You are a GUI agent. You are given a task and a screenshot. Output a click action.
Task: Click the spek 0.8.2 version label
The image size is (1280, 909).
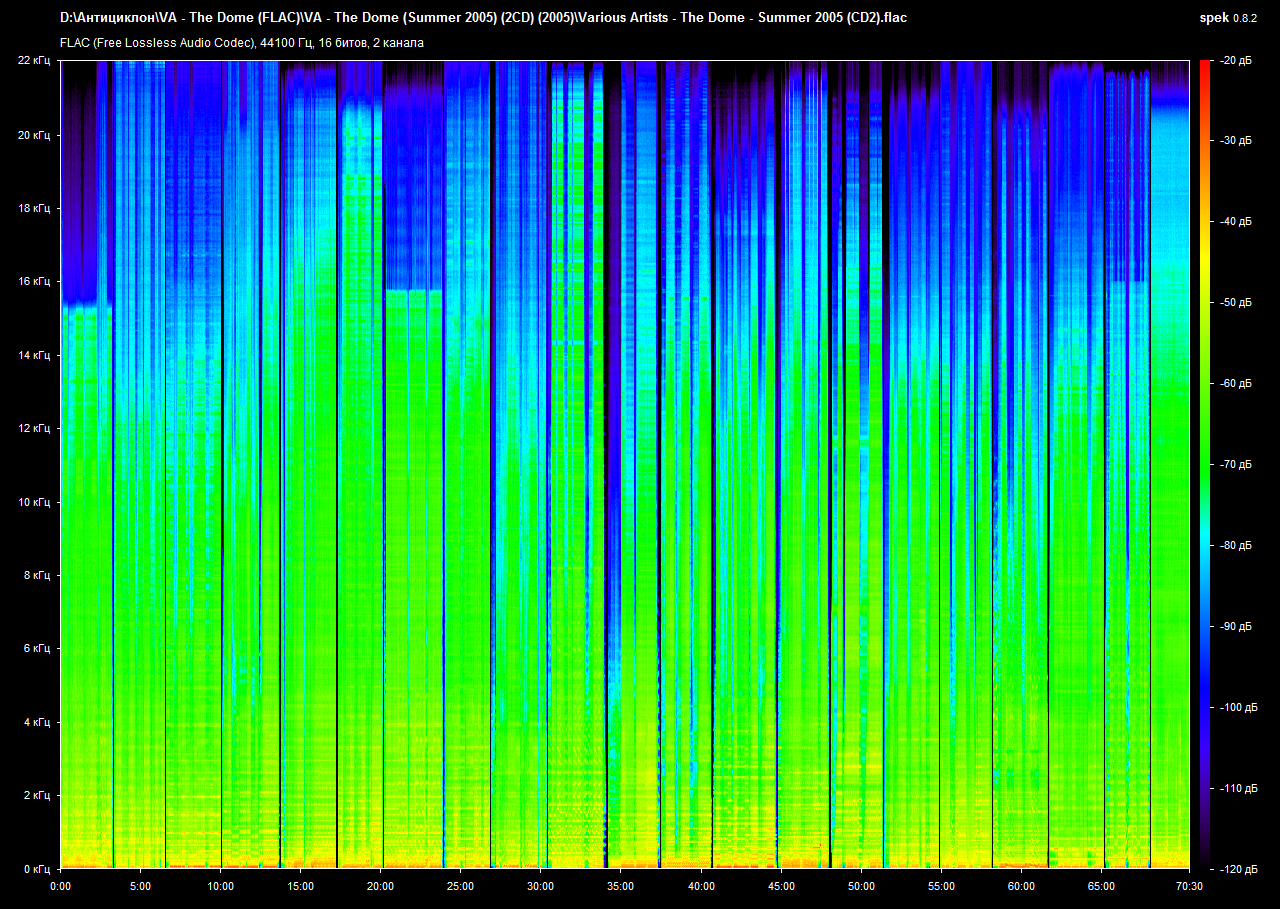coord(1230,18)
